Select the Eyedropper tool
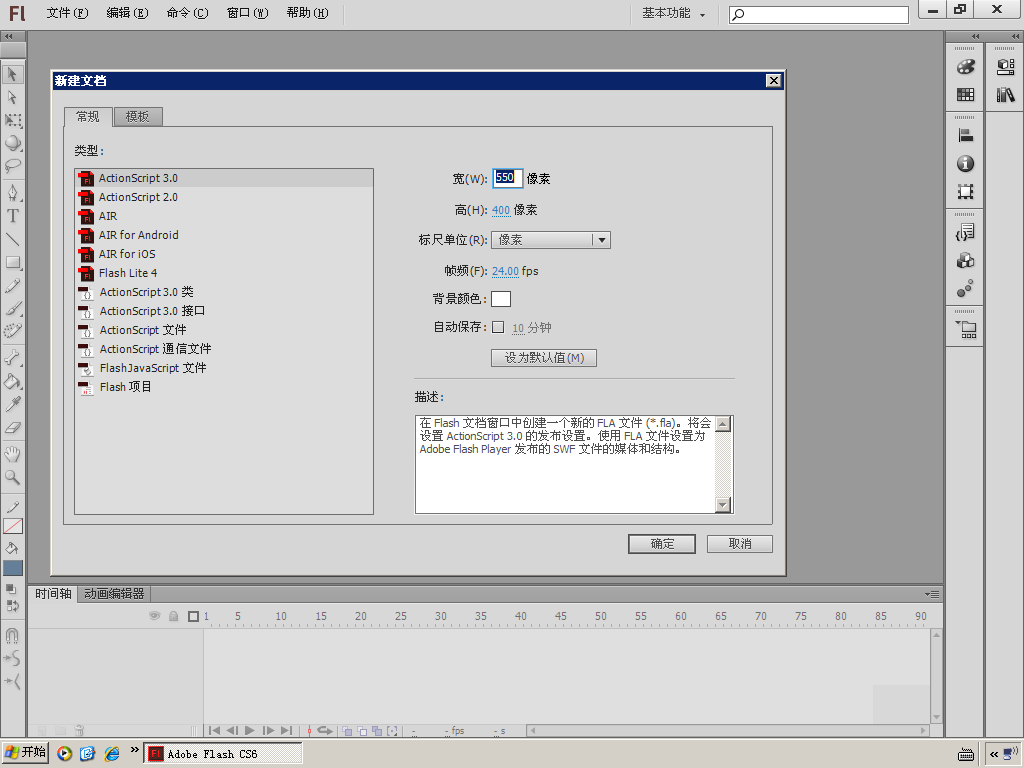 [12, 404]
